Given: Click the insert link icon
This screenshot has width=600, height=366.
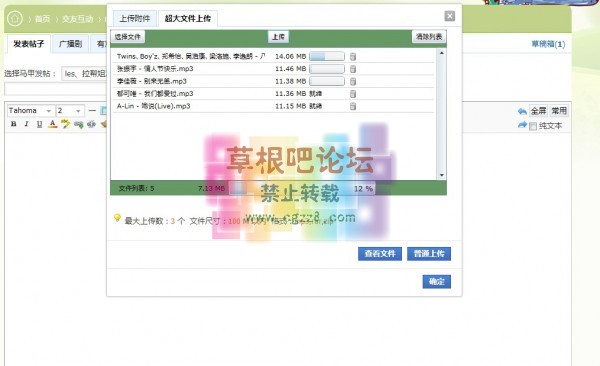Looking at the screenshot, I should tap(79, 124).
